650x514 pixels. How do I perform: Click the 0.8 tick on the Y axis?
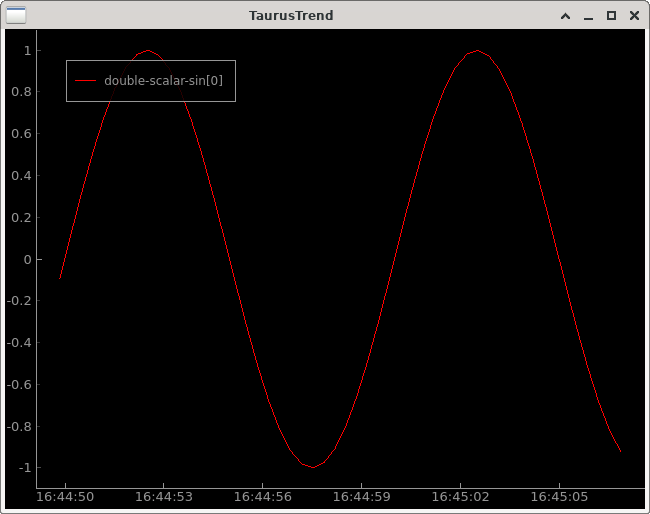20,92
